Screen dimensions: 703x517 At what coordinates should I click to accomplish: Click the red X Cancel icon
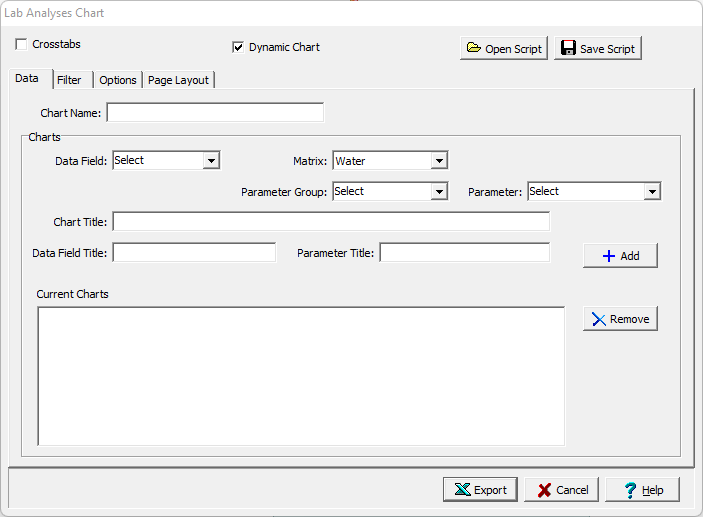(x=544, y=490)
